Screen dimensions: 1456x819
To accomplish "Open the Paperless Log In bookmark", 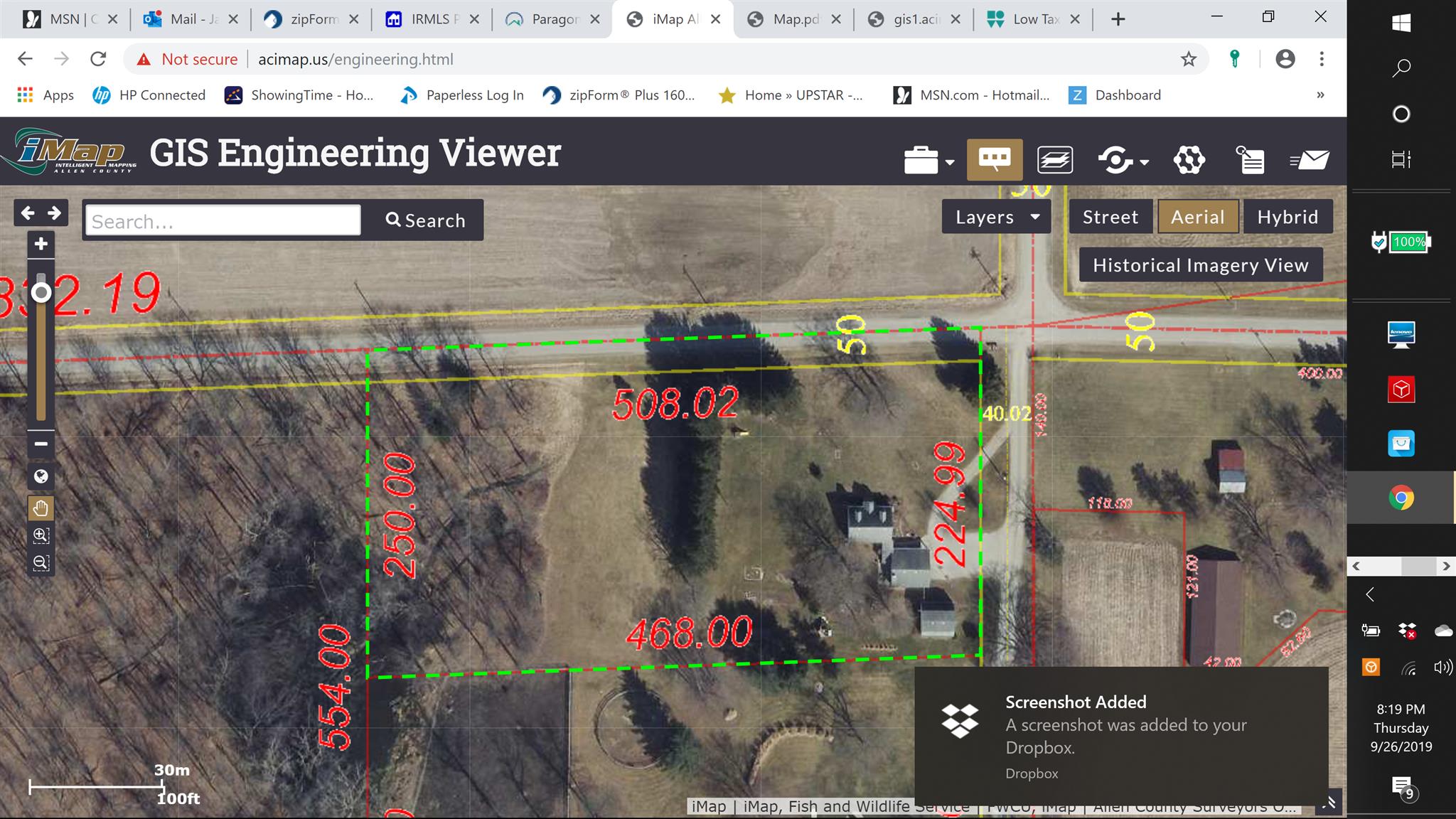I will click(x=462, y=95).
